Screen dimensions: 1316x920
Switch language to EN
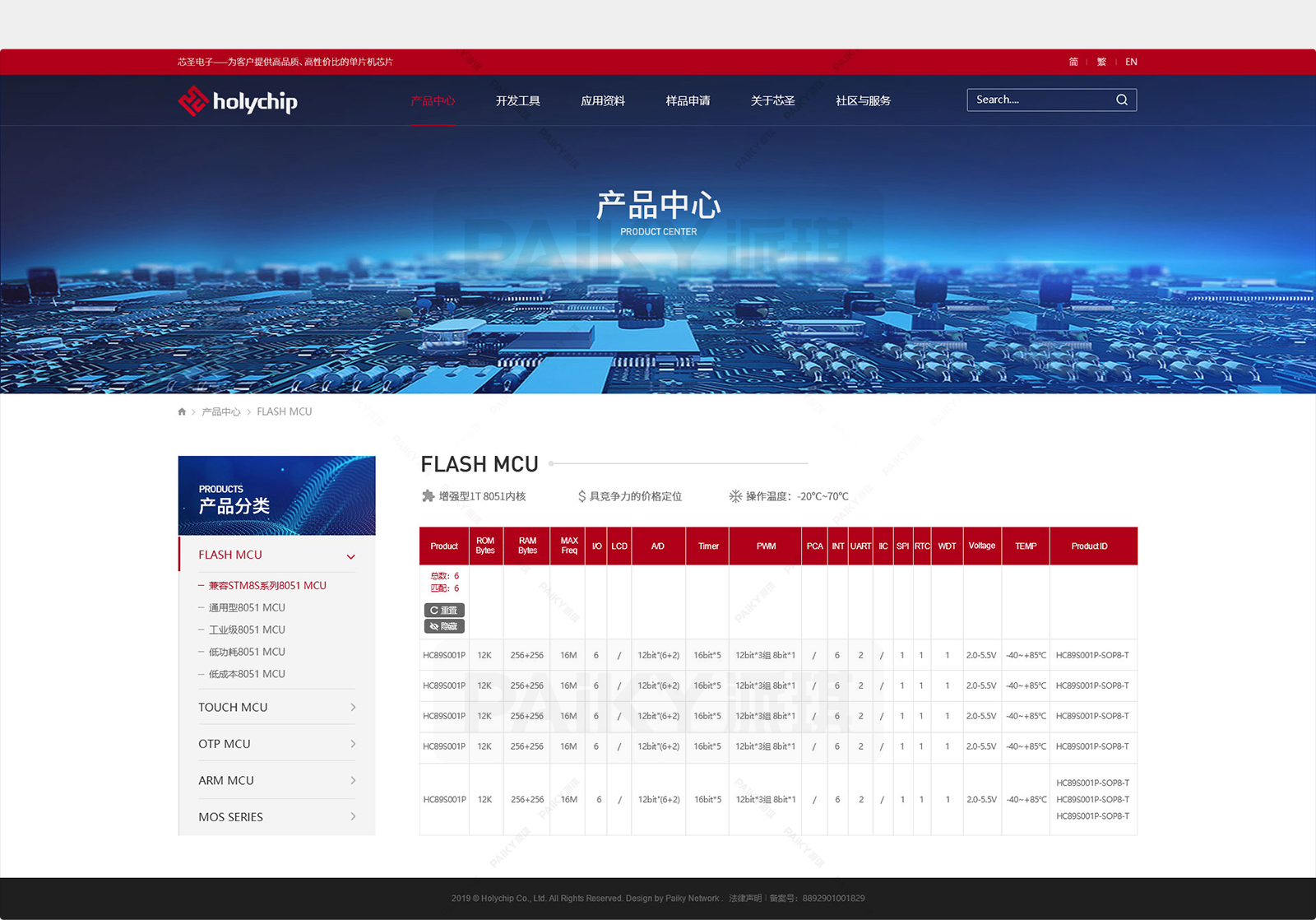1131,62
